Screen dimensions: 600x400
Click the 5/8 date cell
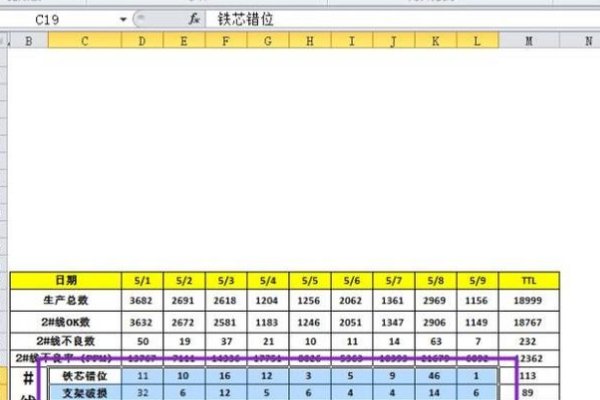[x=435, y=281]
